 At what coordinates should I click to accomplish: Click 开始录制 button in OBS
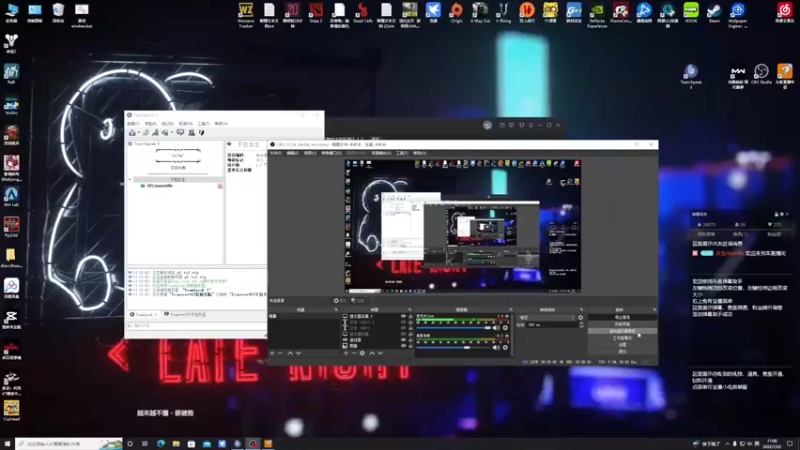(x=622, y=324)
